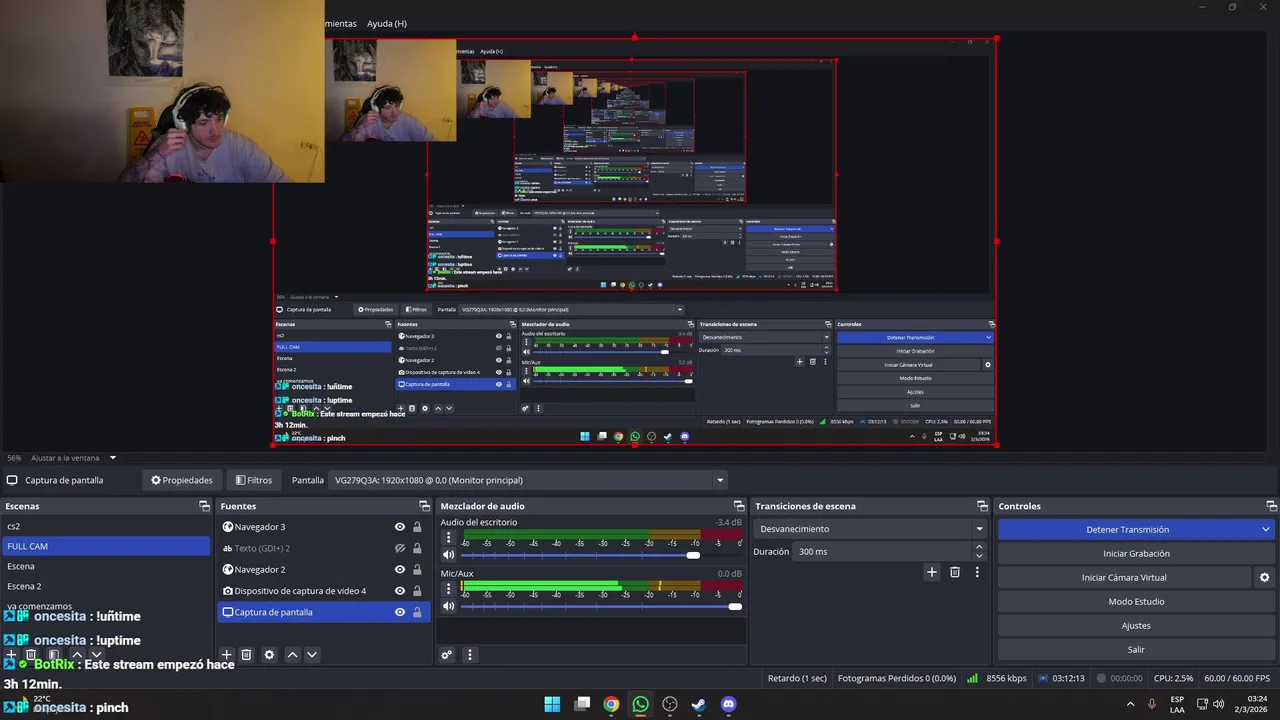Undock the Controles panel
This screenshot has height=720, width=1280.
[x=1271, y=506]
